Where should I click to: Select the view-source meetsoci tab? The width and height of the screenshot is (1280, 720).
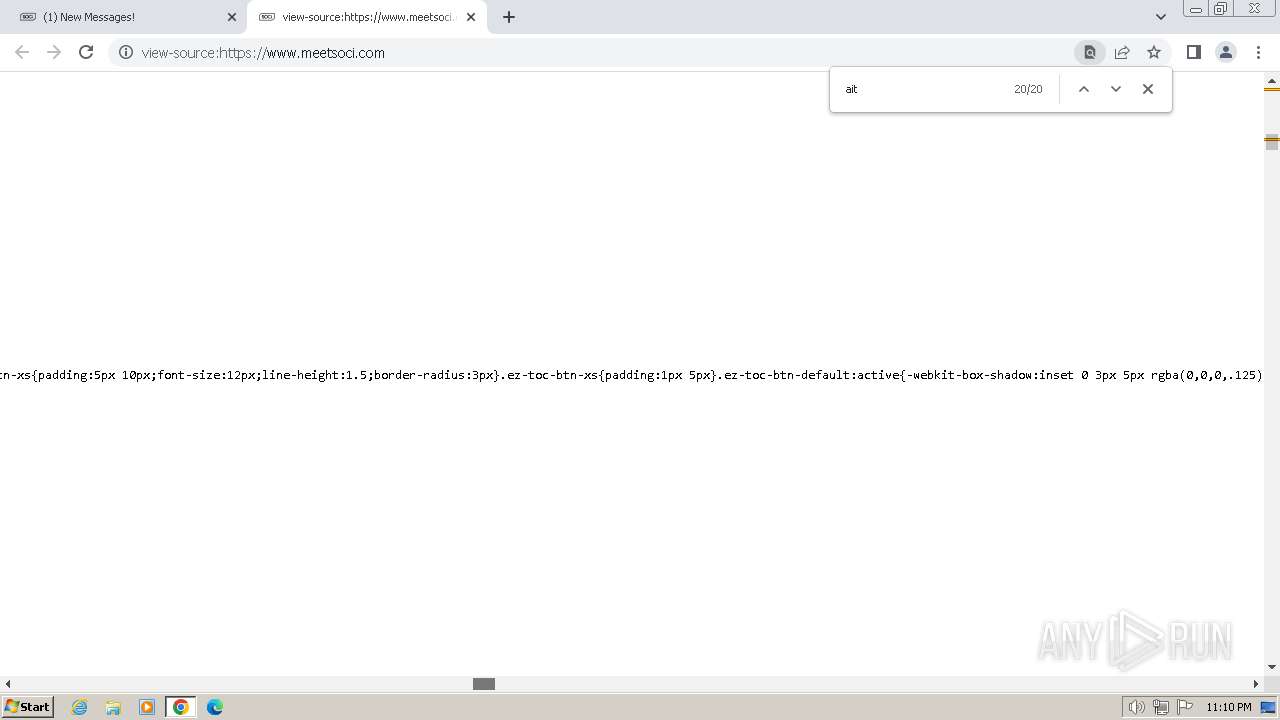[x=367, y=17]
